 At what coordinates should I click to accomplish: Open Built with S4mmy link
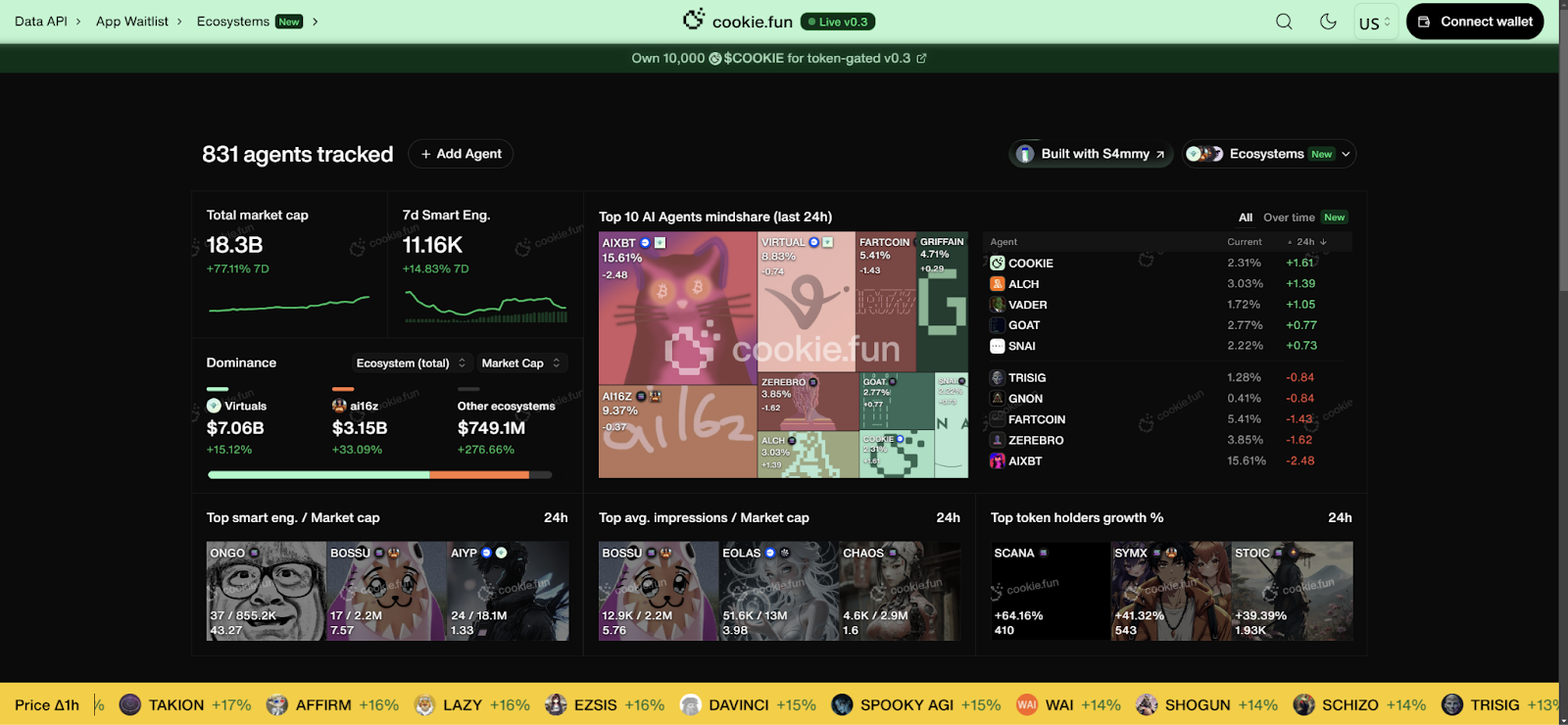(x=1092, y=154)
